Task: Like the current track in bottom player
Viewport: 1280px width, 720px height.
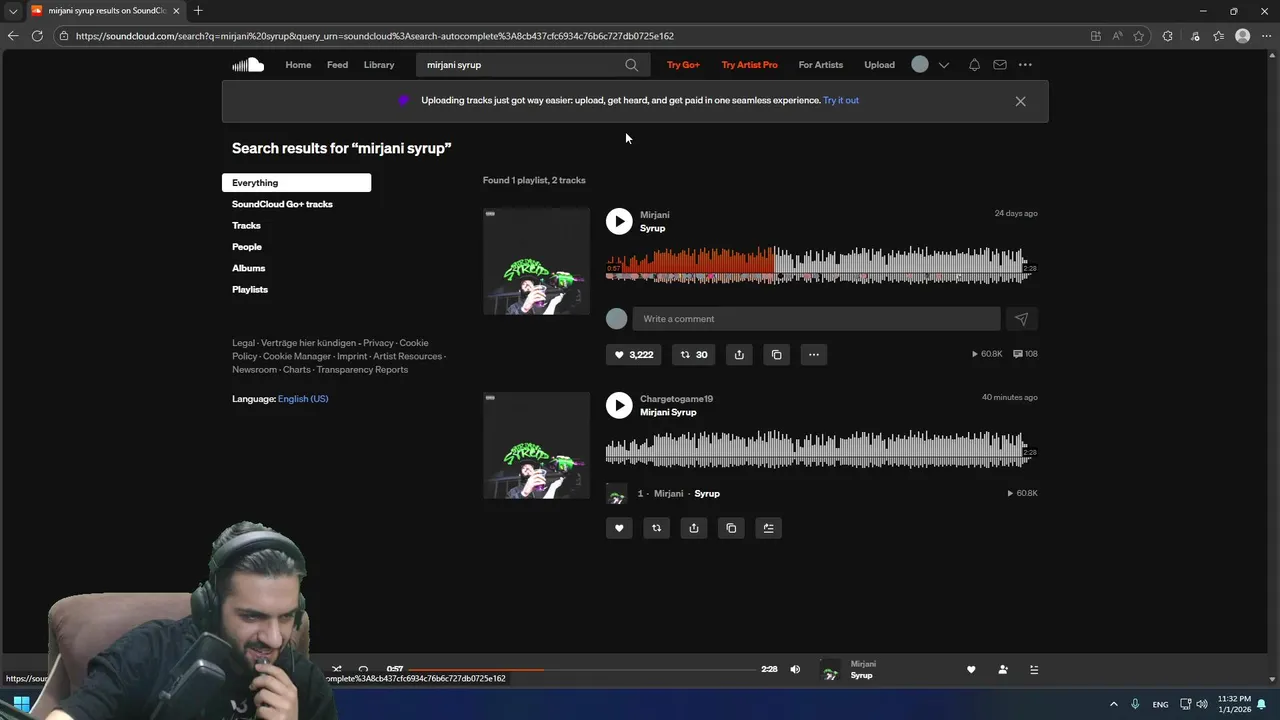Action: click(971, 670)
